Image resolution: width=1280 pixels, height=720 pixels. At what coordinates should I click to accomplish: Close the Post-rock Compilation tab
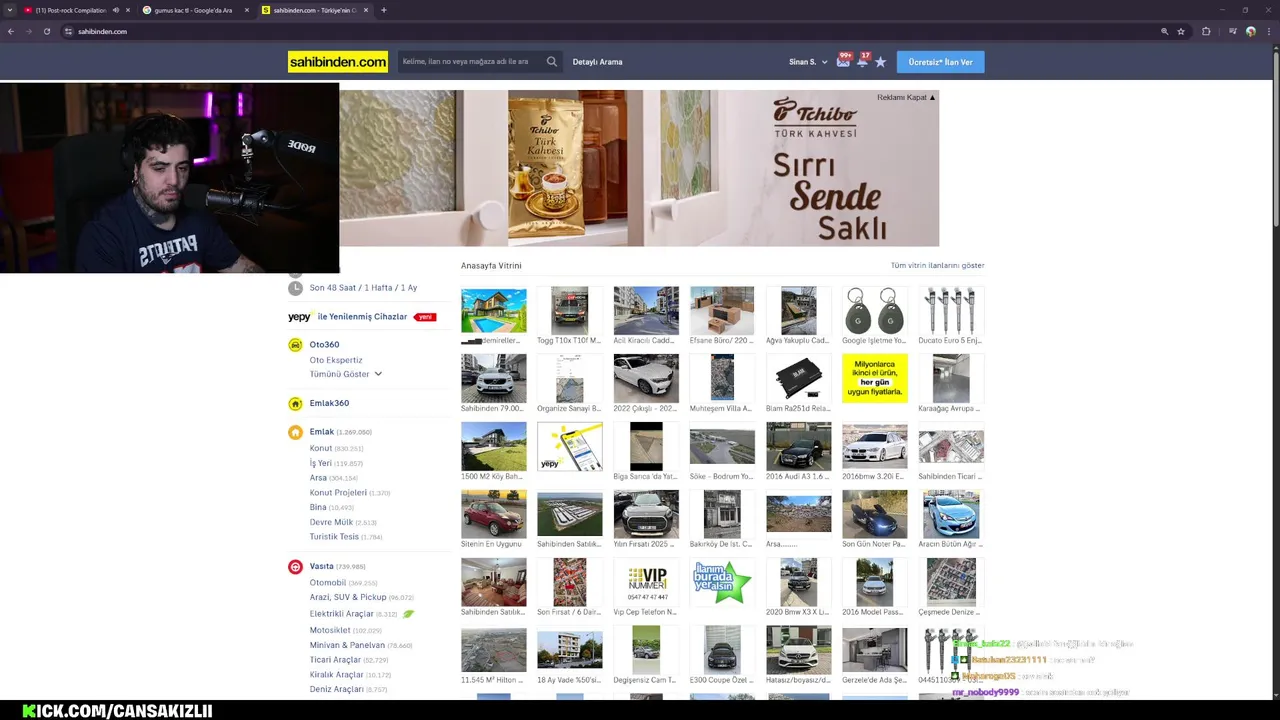point(127,10)
